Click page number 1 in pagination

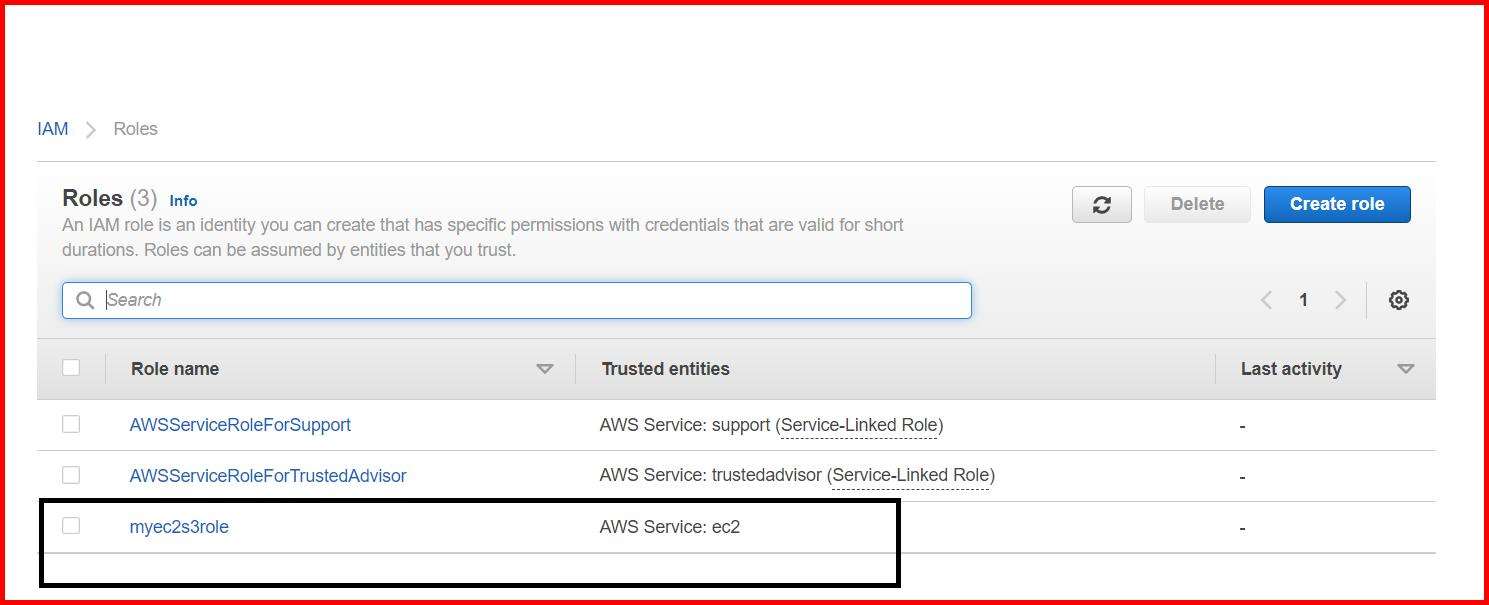click(1303, 299)
